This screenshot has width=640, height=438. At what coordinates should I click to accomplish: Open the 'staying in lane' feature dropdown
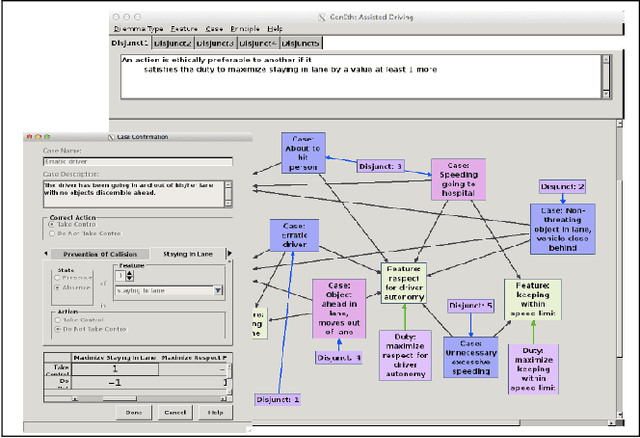pos(167,291)
